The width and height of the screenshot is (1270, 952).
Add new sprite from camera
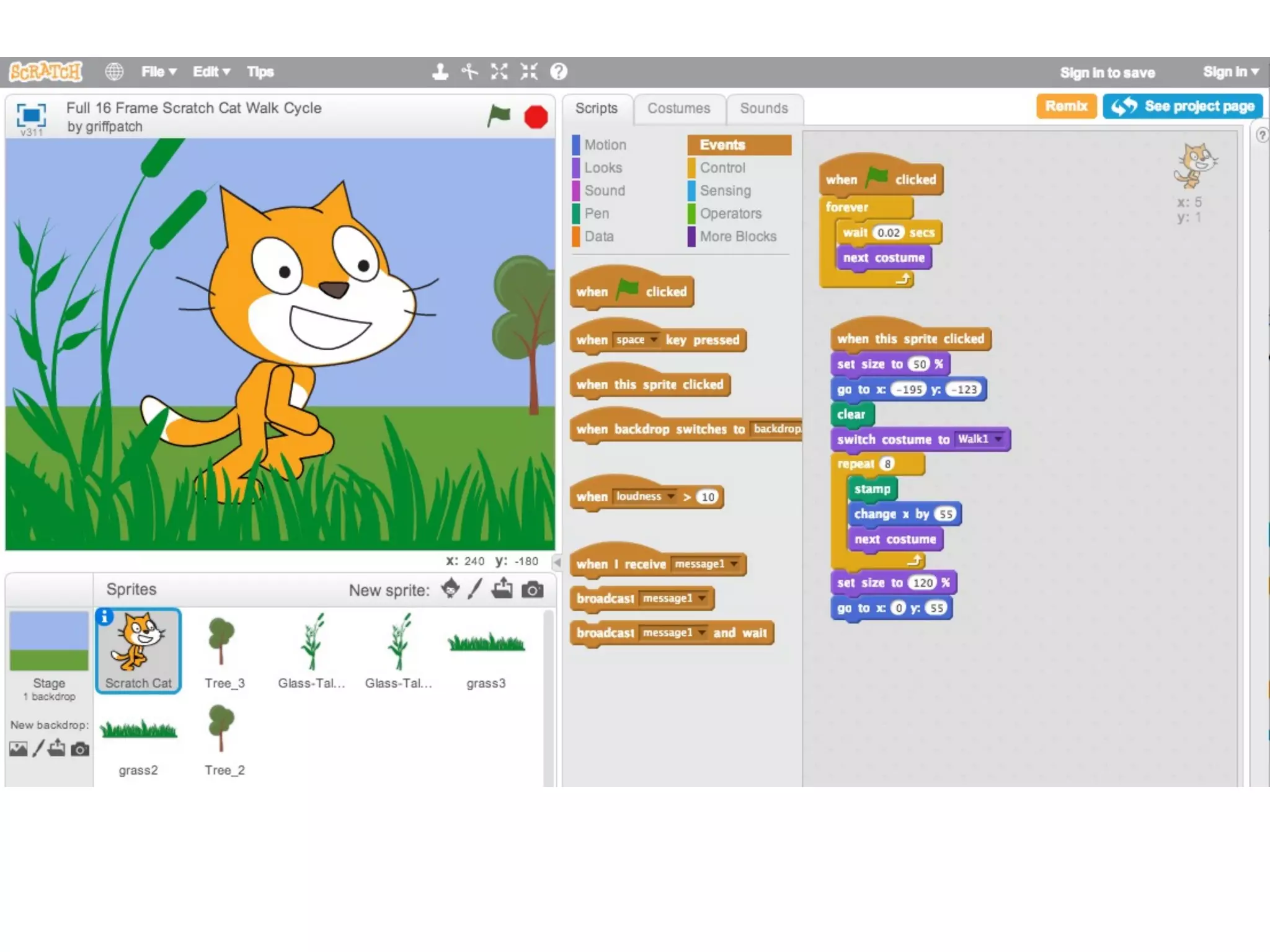[532, 589]
